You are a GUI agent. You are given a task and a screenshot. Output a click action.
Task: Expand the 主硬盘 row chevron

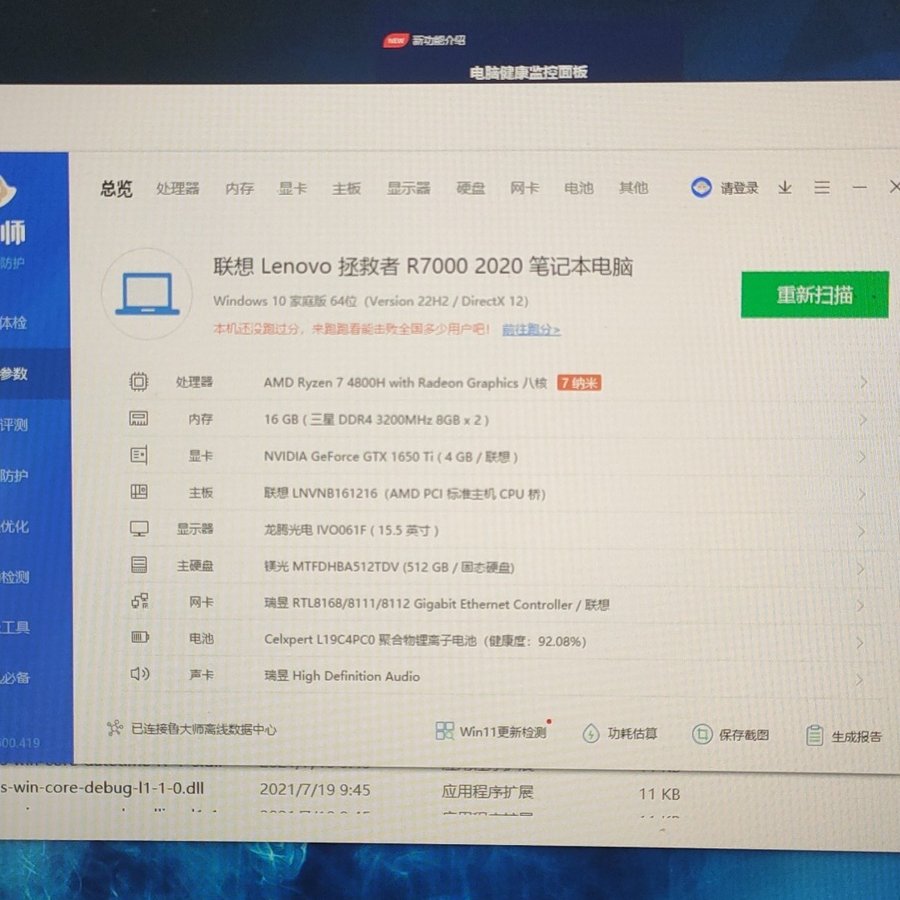pos(862,569)
